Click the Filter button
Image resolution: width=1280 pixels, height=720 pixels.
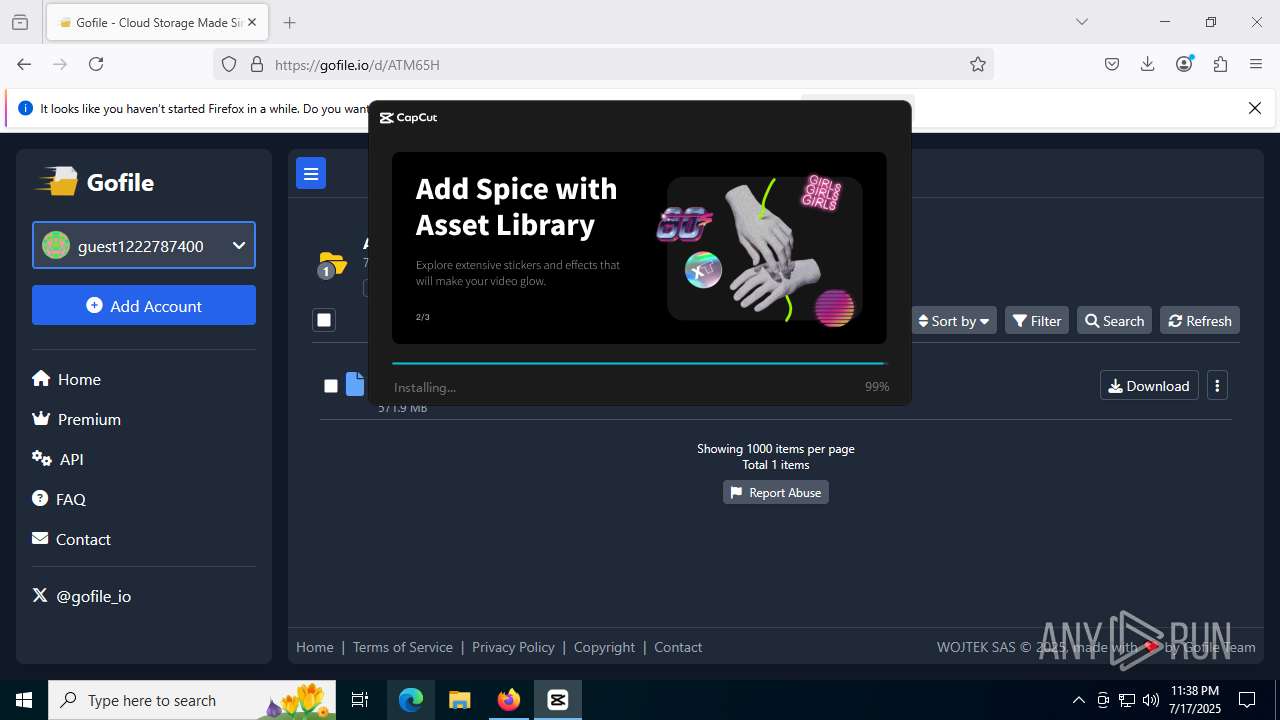click(1037, 320)
